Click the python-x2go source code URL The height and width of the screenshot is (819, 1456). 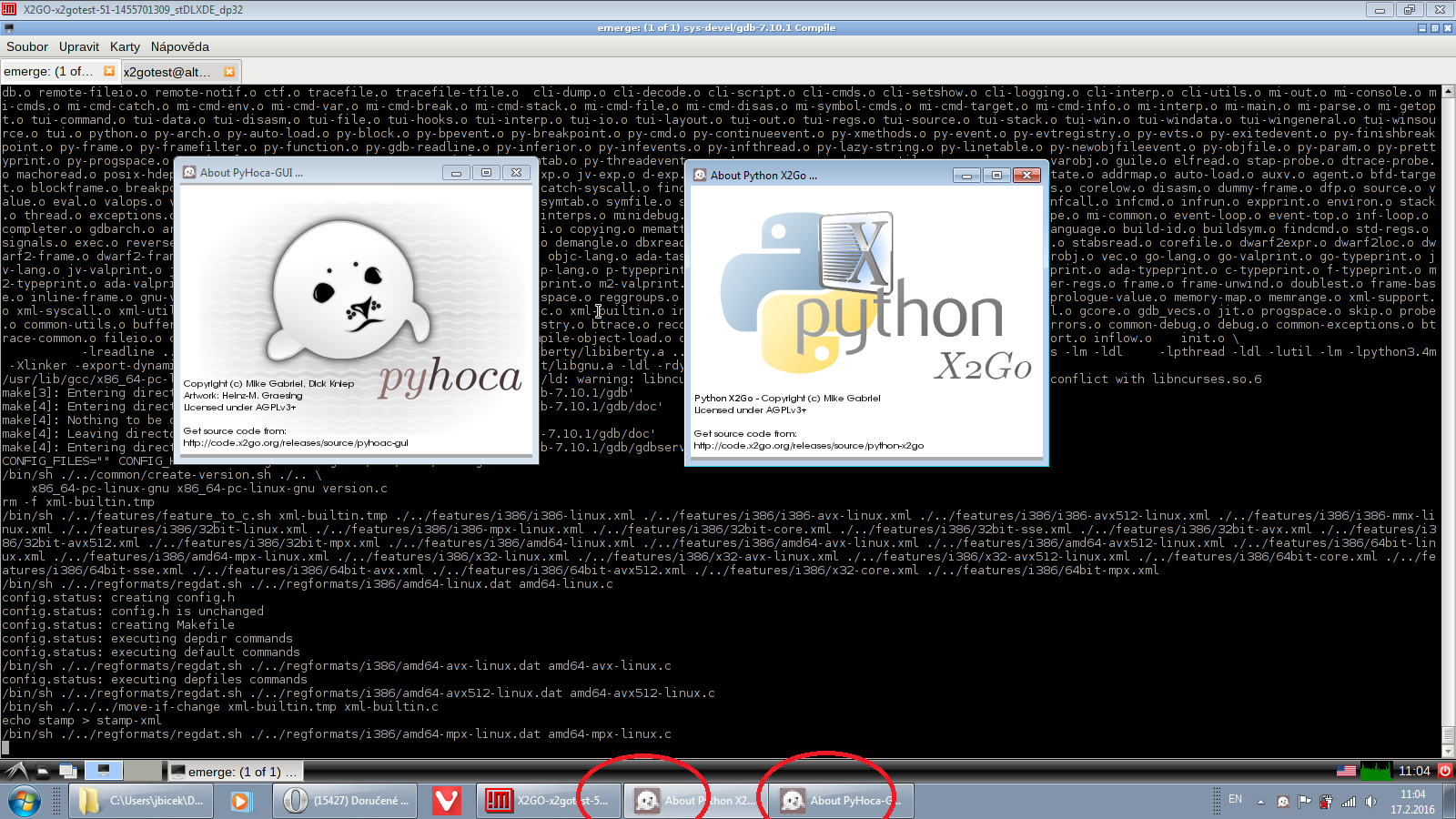(x=809, y=446)
